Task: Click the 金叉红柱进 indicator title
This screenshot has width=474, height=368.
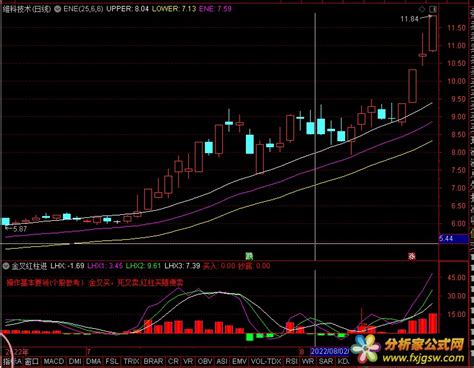Action: (x=29, y=266)
